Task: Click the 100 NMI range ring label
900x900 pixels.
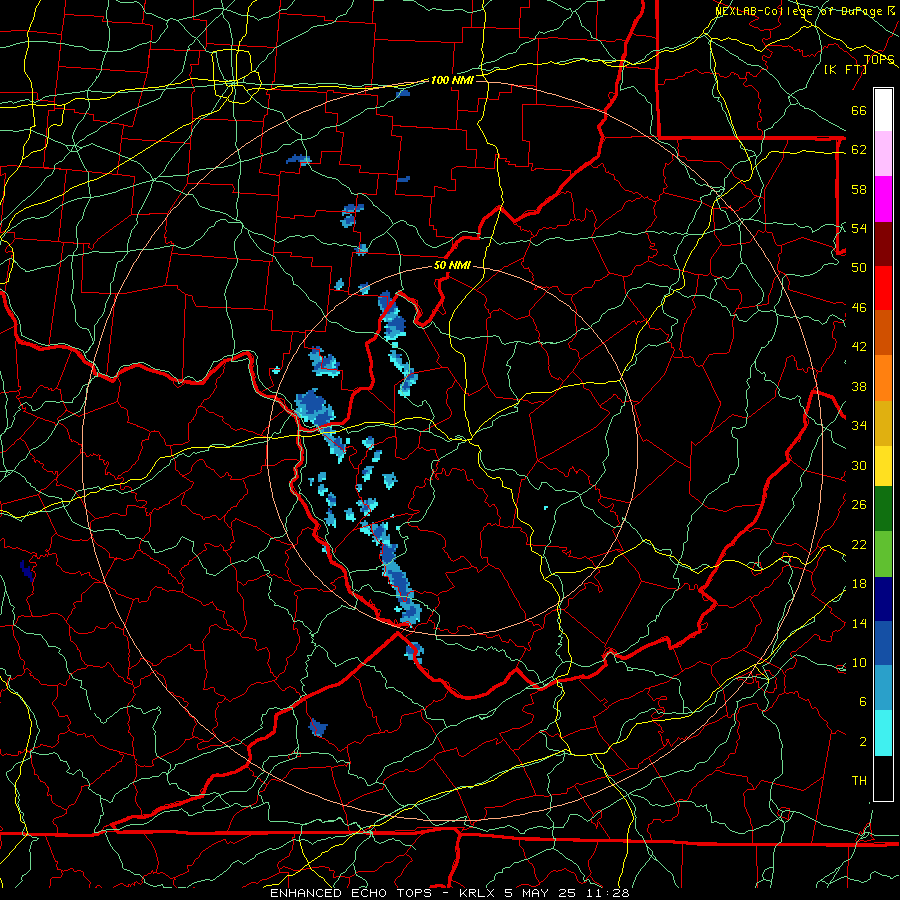Action: pyautogui.click(x=452, y=80)
